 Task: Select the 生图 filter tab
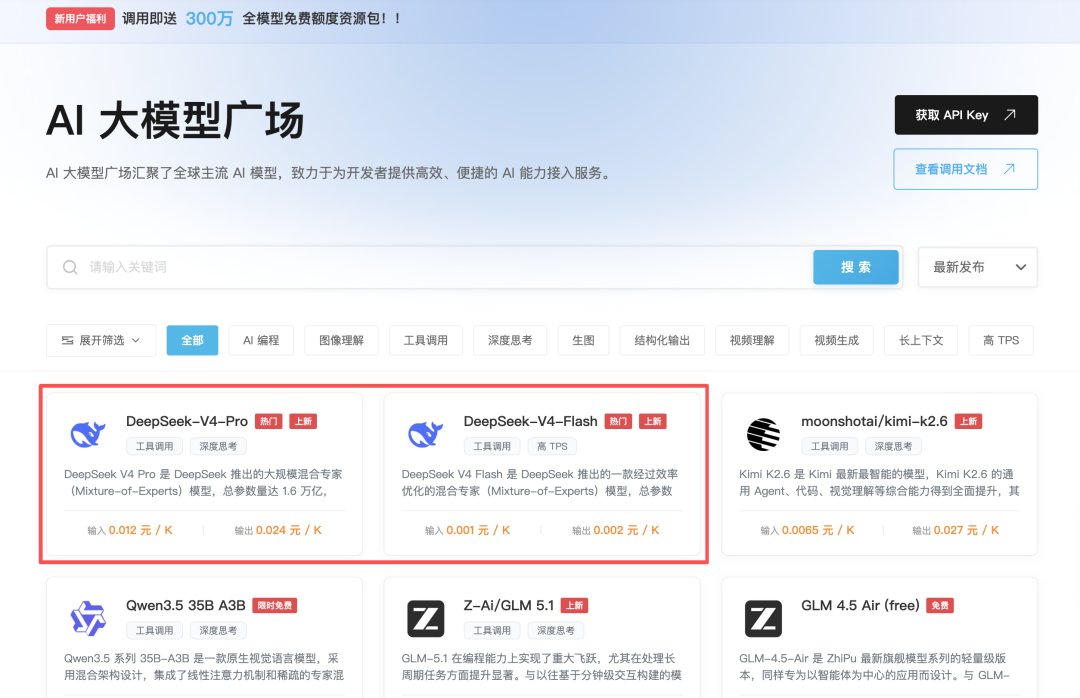pos(583,340)
